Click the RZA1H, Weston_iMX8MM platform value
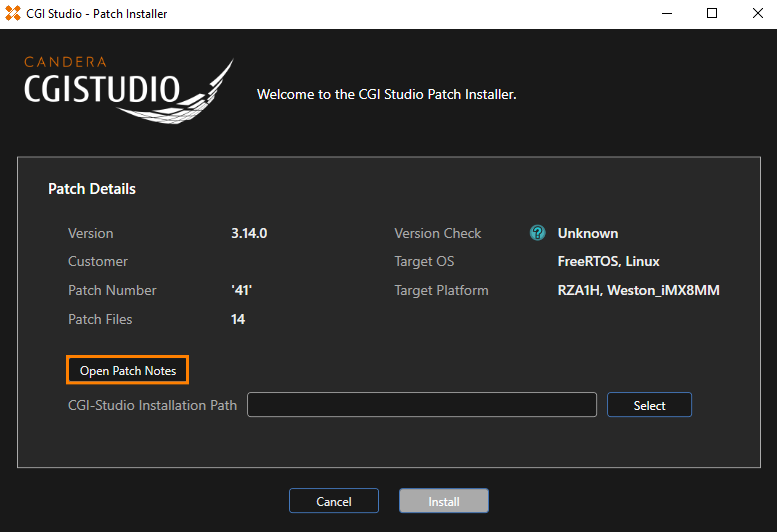 coord(638,290)
